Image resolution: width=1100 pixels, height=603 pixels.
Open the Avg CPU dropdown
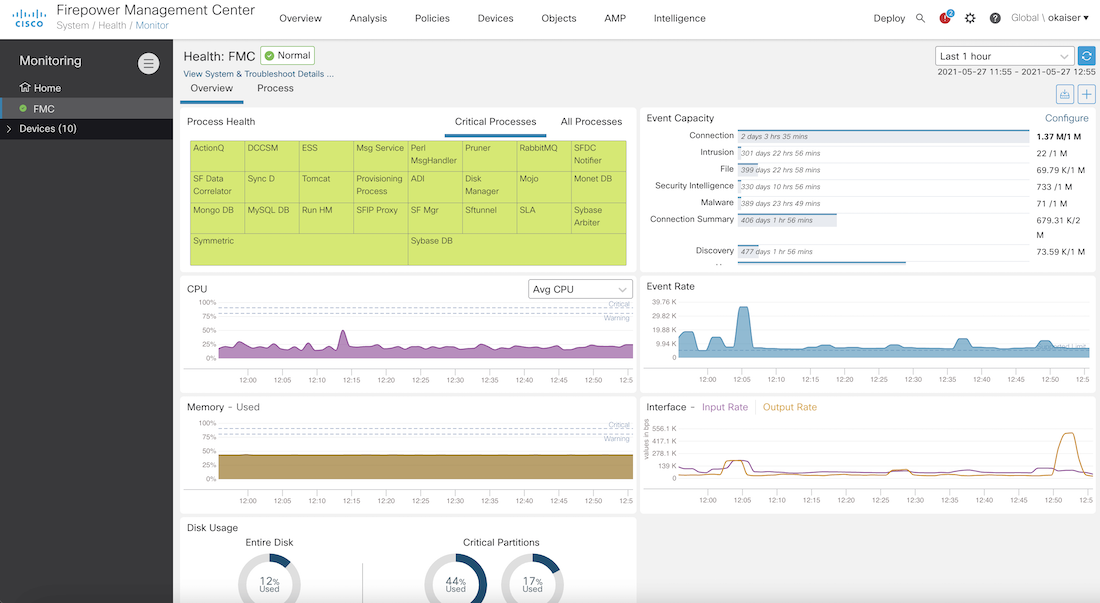[580, 289]
